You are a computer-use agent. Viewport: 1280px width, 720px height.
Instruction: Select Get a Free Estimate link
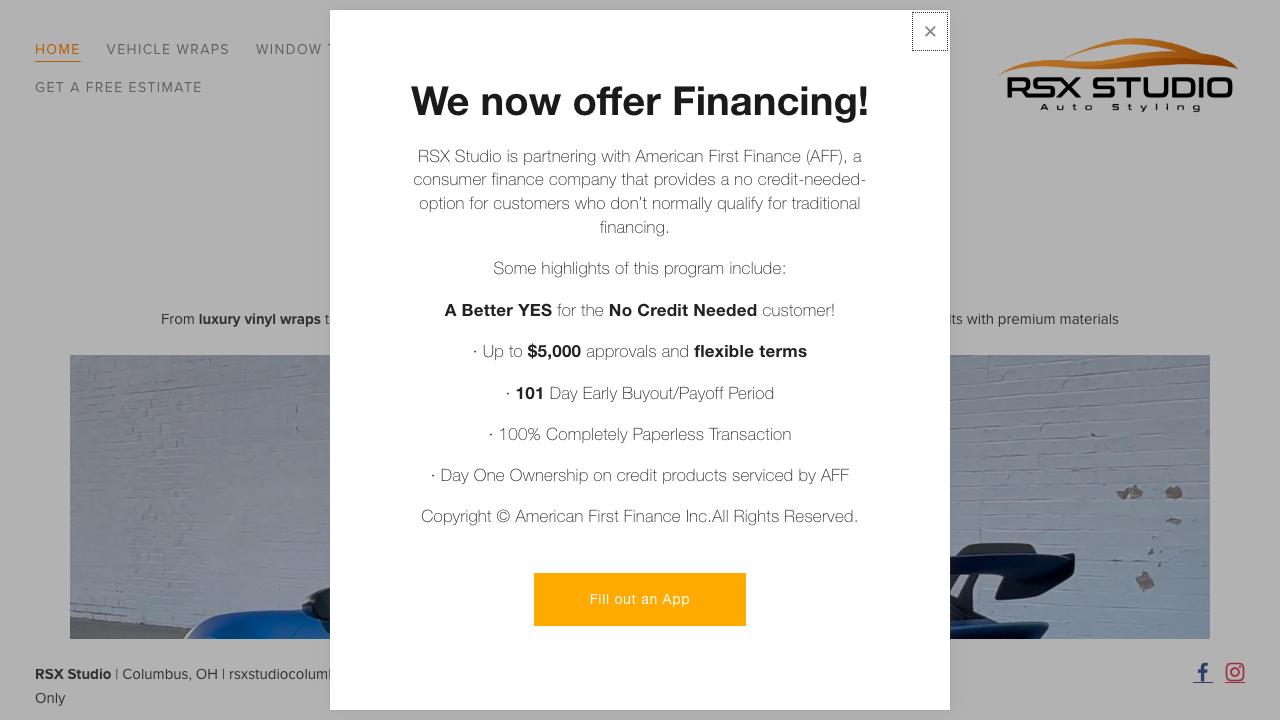tap(118, 87)
